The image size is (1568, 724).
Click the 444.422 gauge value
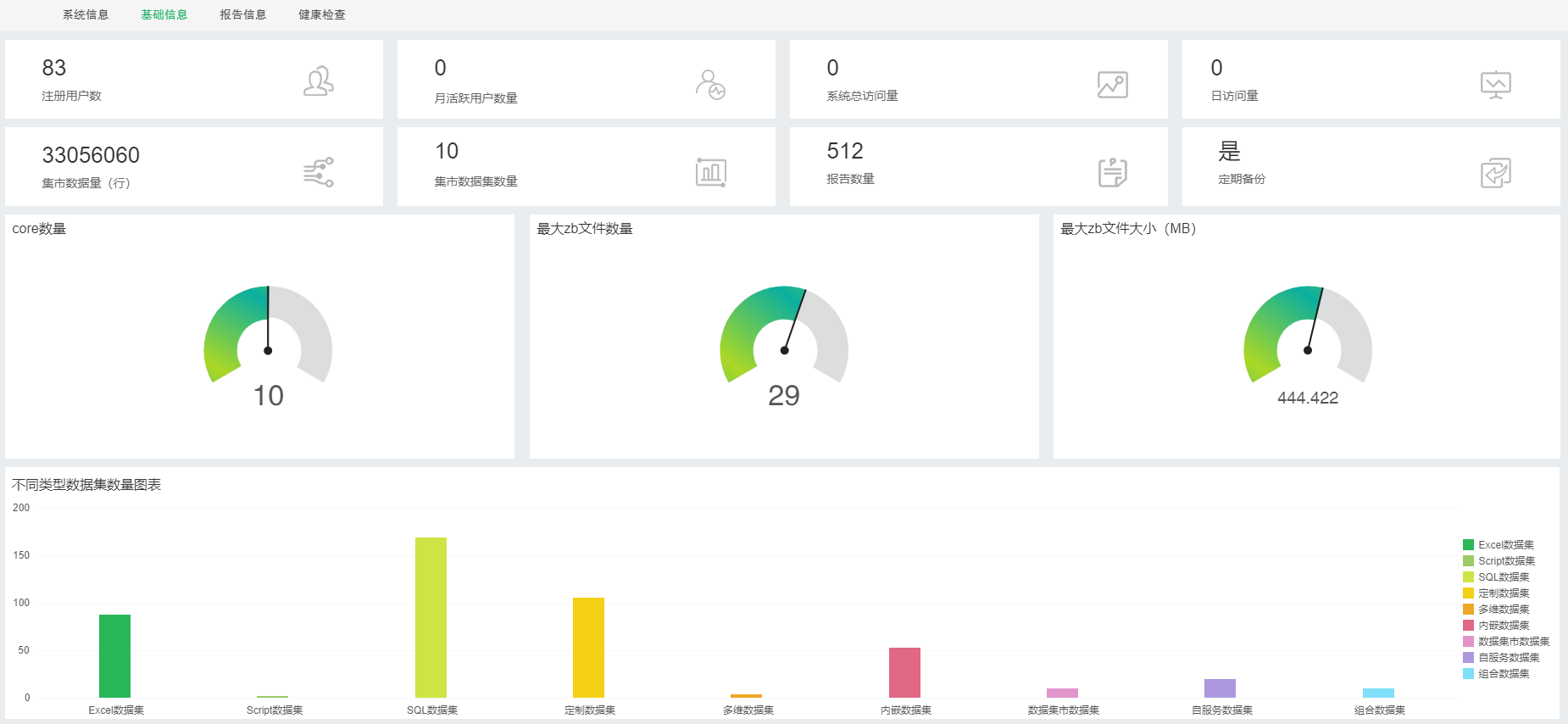(1308, 398)
